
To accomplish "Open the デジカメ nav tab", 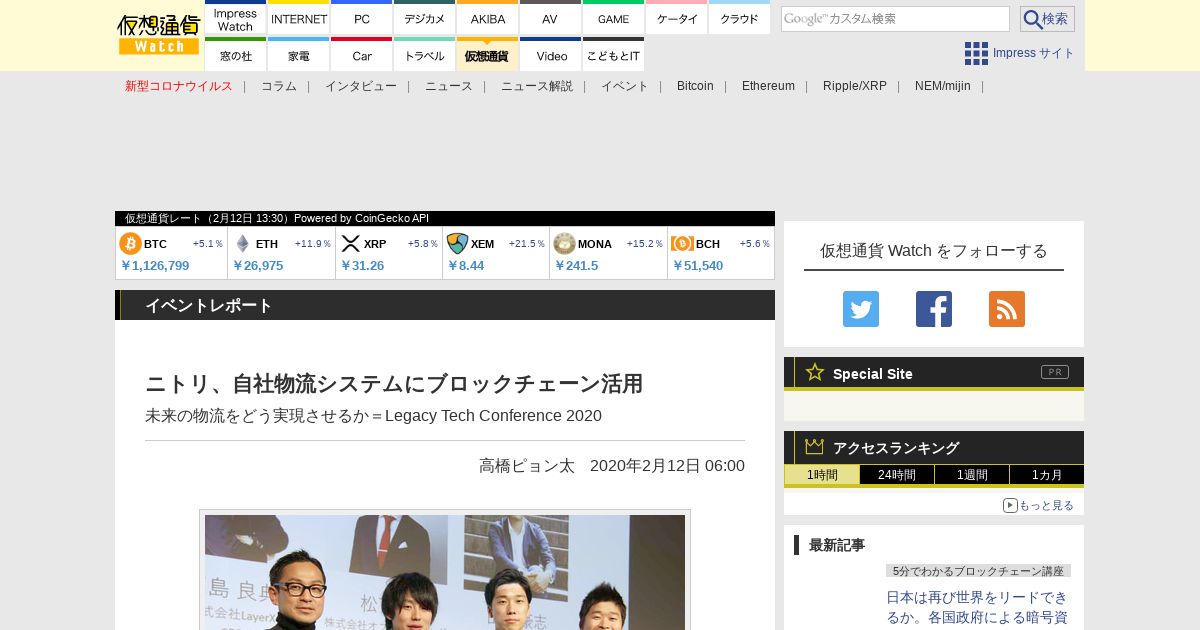I will click(424, 19).
